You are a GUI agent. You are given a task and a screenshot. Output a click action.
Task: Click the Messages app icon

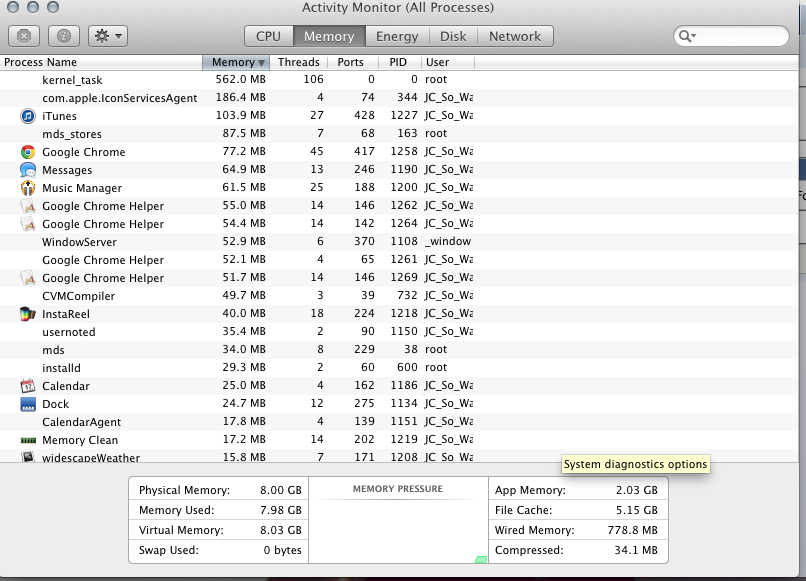tap(28, 170)
